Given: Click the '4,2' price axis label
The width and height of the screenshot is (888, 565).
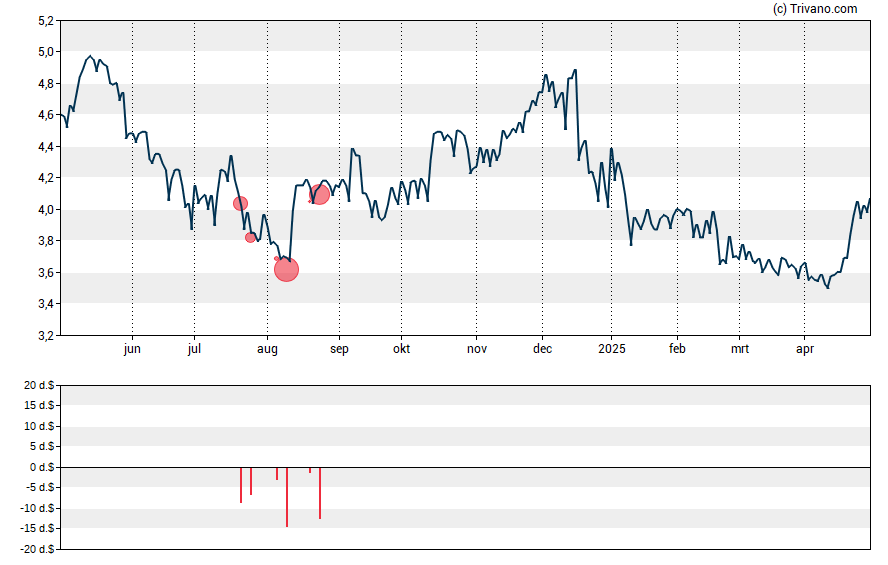Looking at the screenshot, I should pos(46,178).
